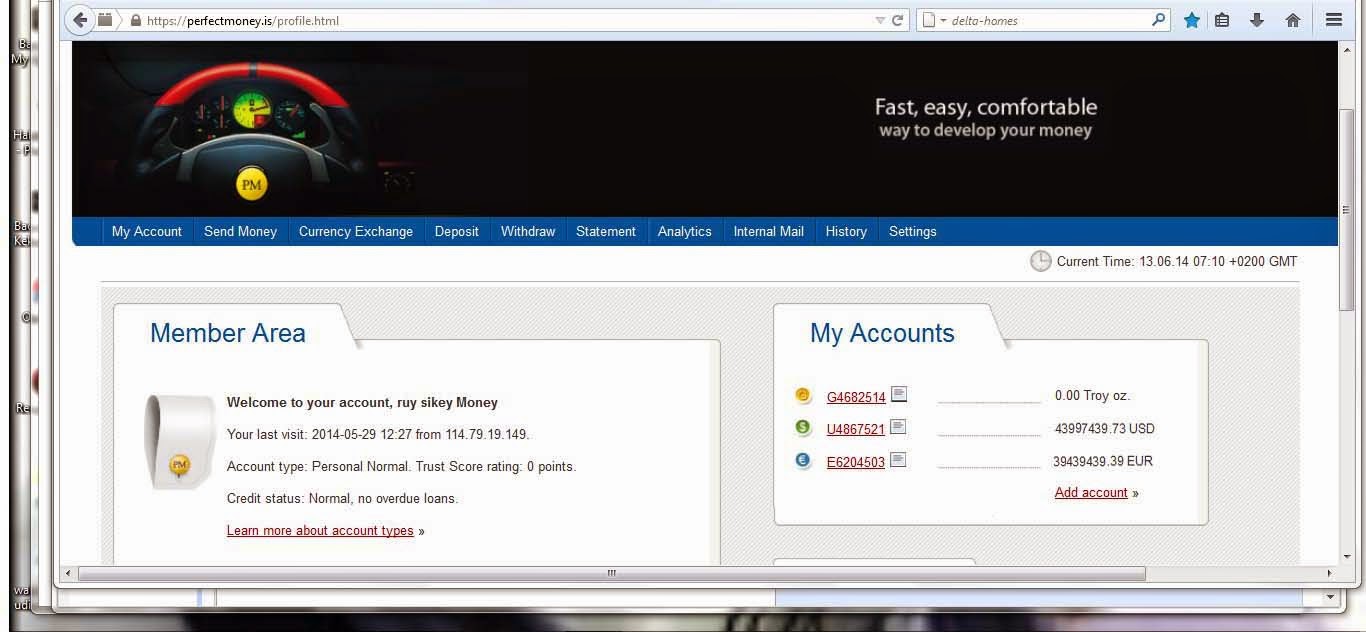Click the horizontal scrollbar thumb
The image size is (1366, 632).
coord(611,574)
